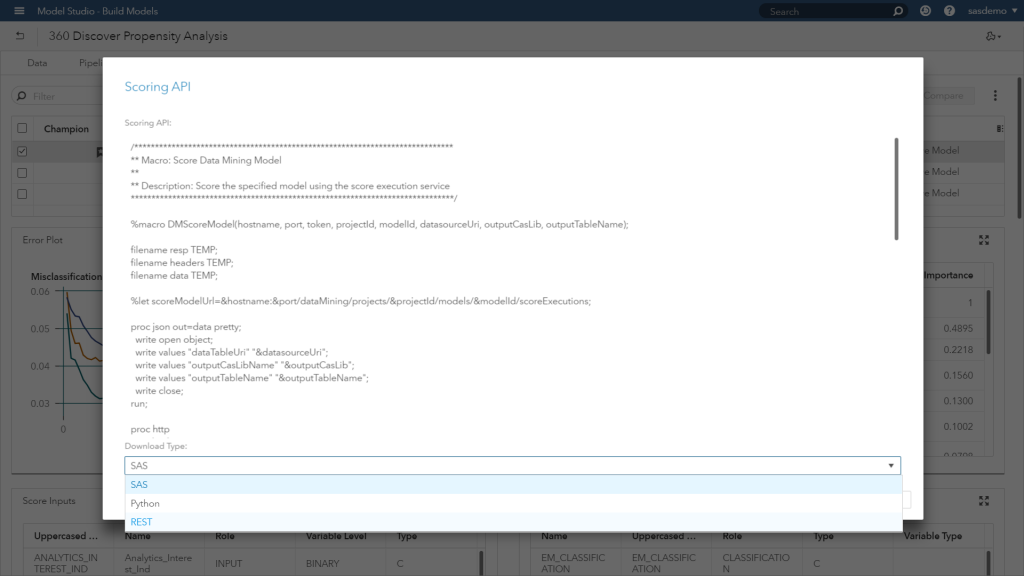Image resolution: width=1024 pixels, height=576 pixels.
Task: Open the notifications icon in header
Action: click(925, 11)
